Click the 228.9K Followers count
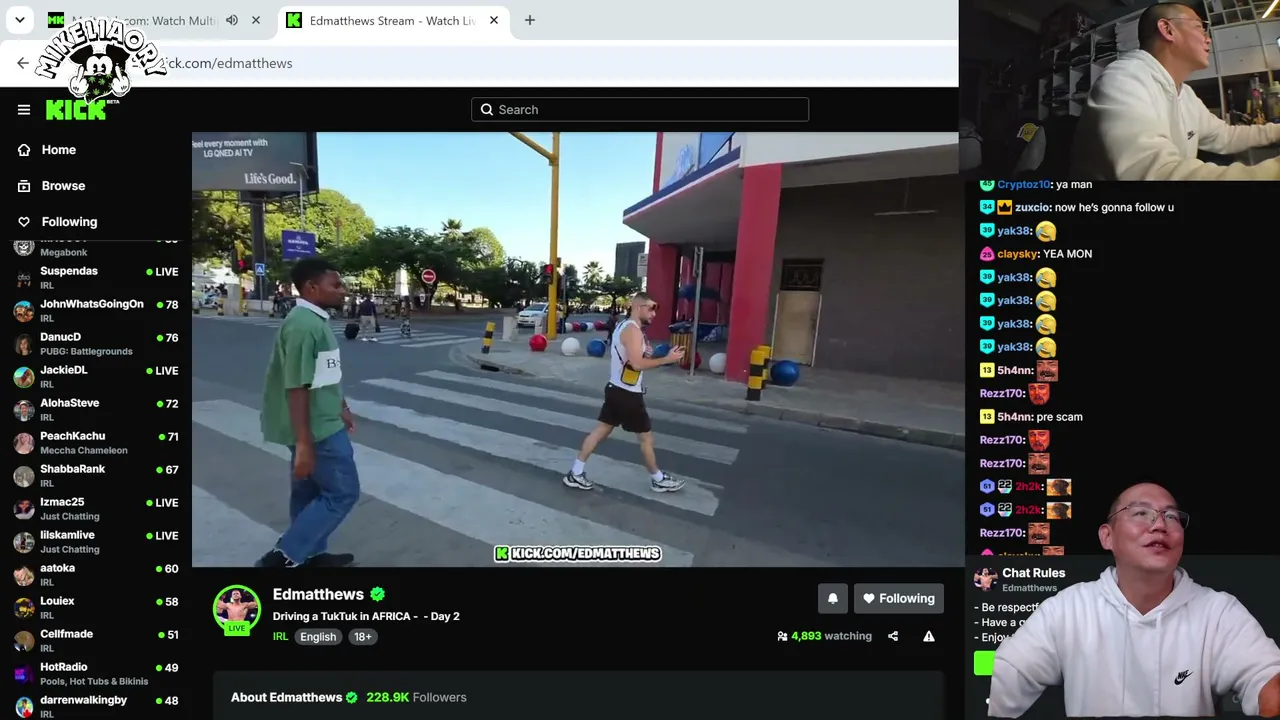This screenshot has height=720, width=1280. 416,697
